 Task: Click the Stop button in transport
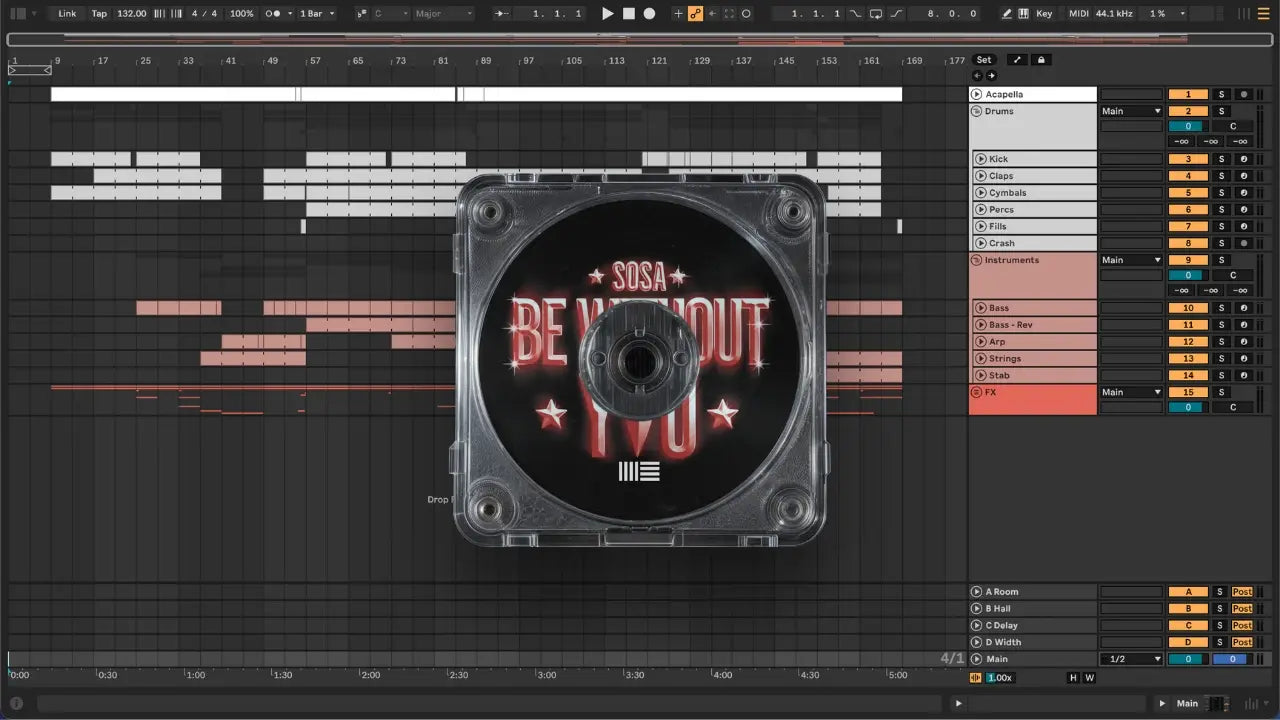pos(628,14)
